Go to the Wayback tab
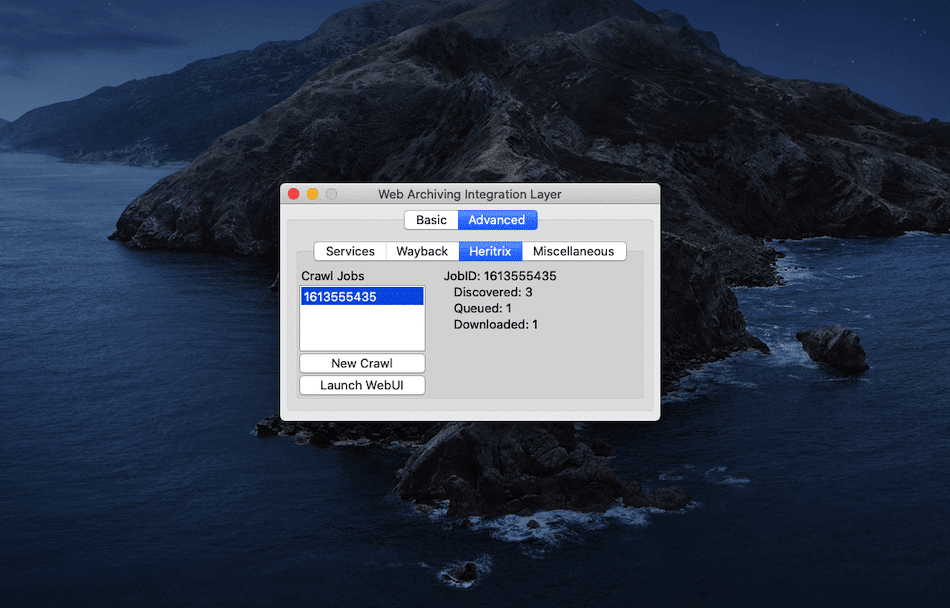This screenshot has width=950, height=608. (422, 251)
